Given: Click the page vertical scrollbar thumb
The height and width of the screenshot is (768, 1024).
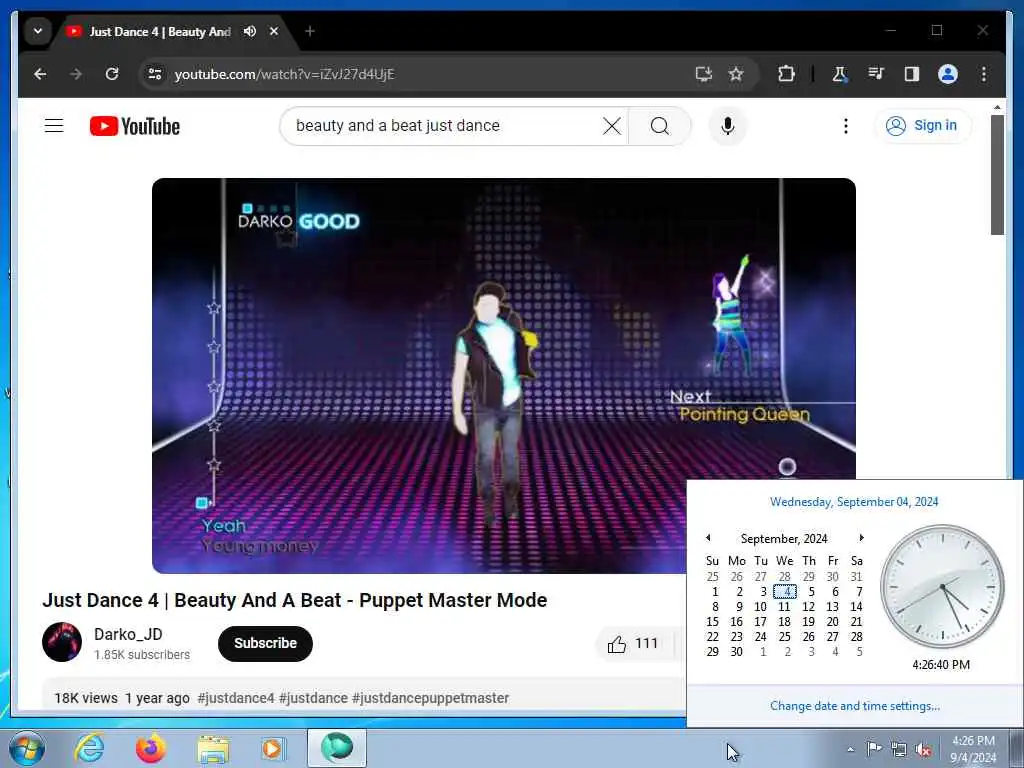Looking at the screenshot, I should pos(997,174).
